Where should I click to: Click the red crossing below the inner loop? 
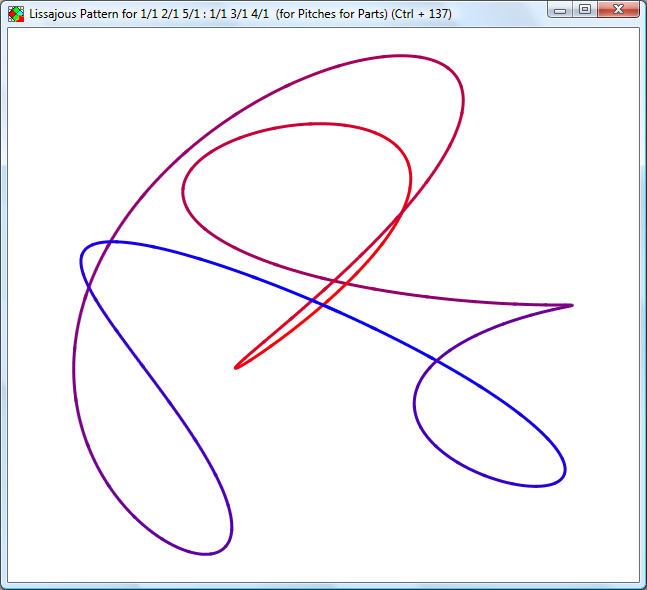(402, 212)
